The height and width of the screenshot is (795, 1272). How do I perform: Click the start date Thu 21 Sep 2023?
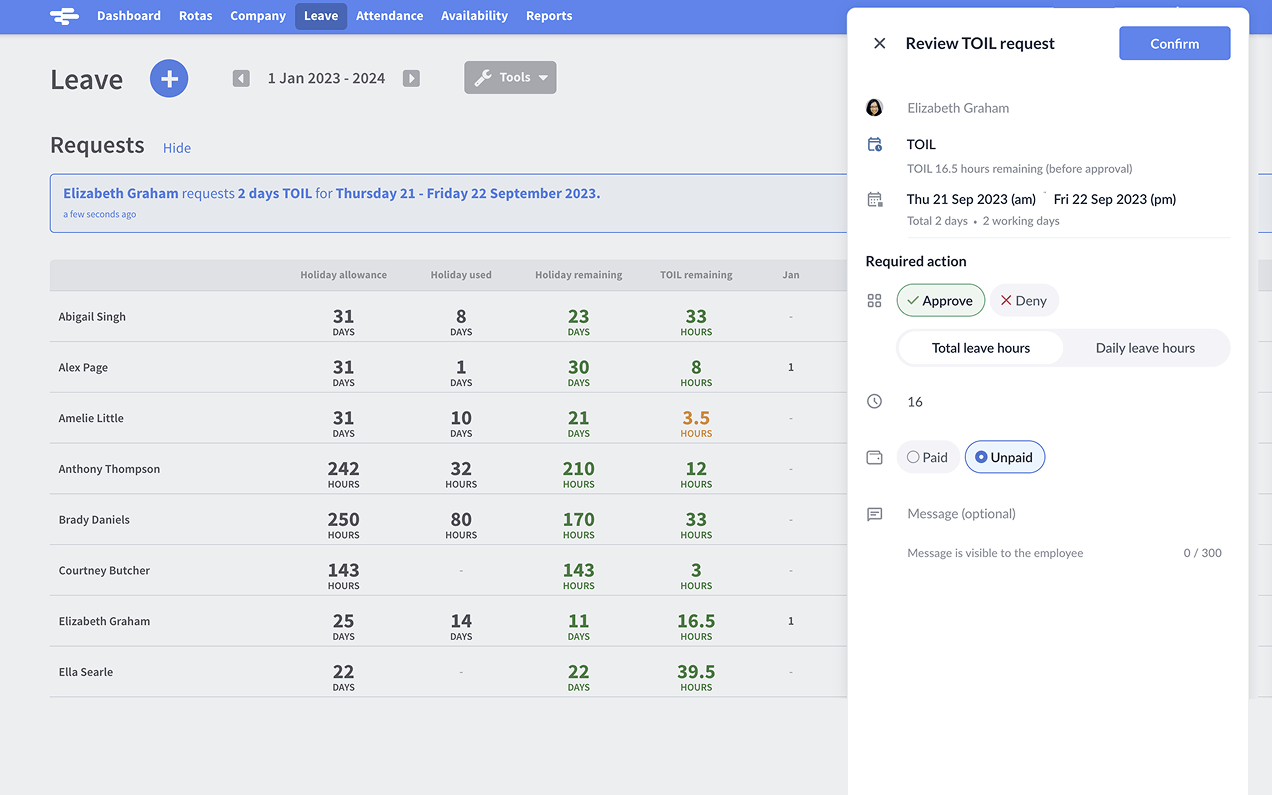point(971,199)
